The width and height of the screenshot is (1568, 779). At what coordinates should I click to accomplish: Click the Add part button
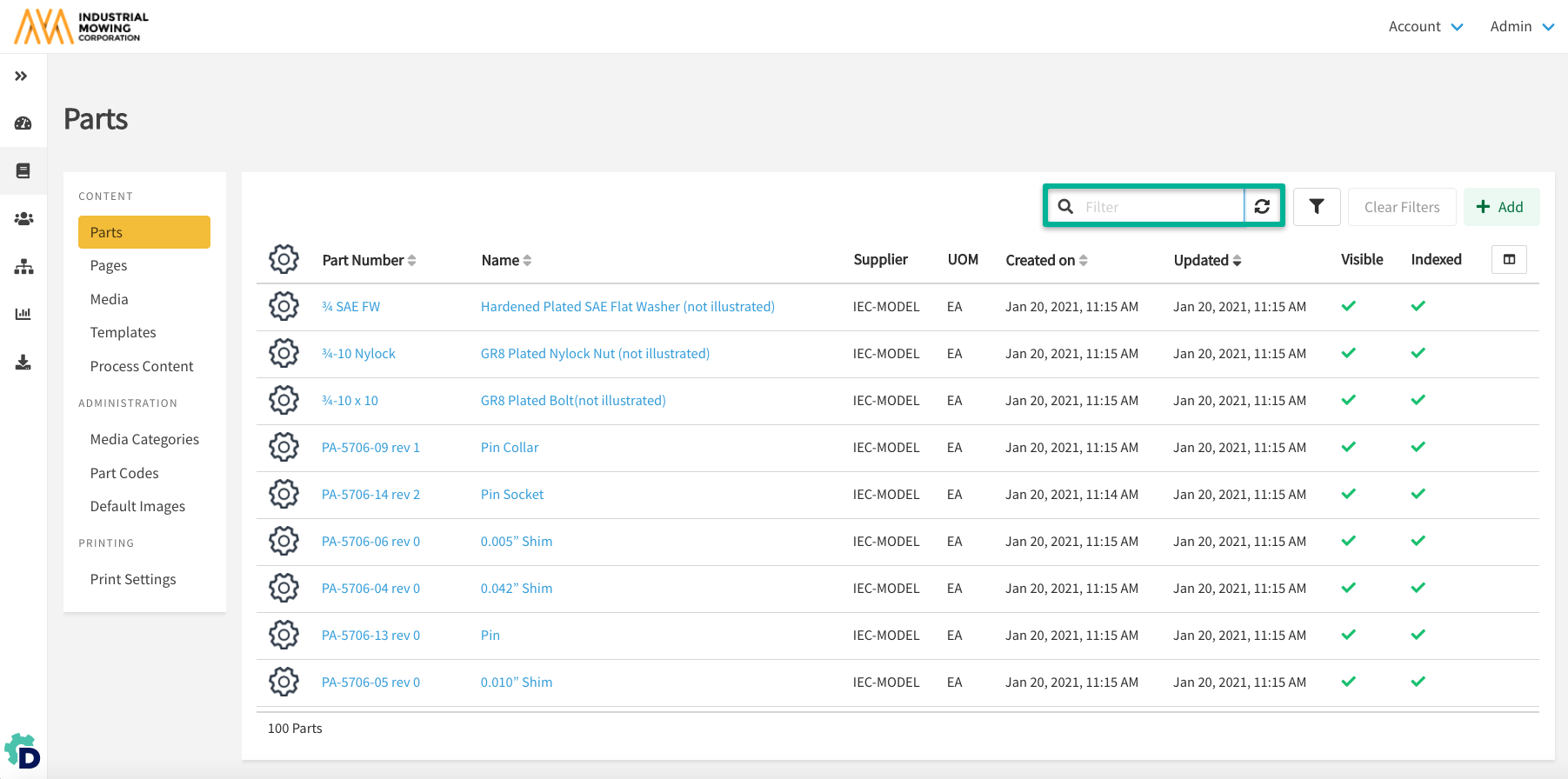click(1500, 207)
